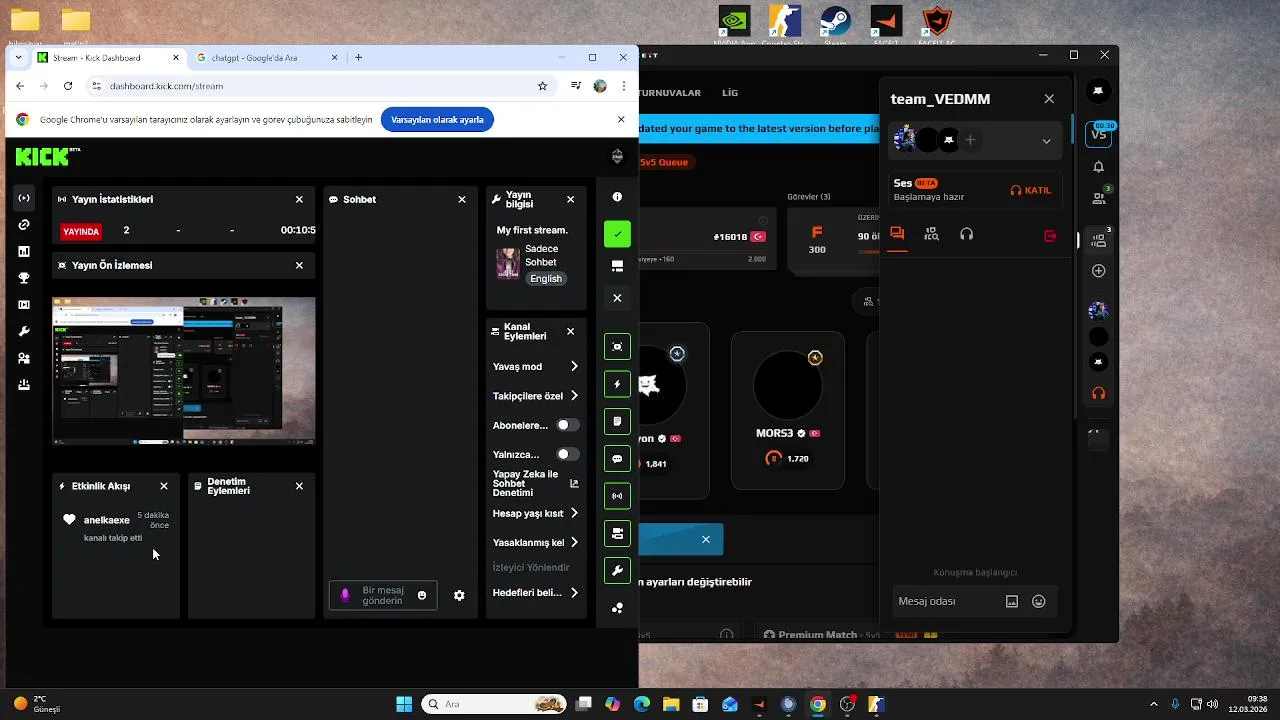Expand Yasaklanmış kel options
Screen dimensions: 1280x720
(x=574, y=542)
